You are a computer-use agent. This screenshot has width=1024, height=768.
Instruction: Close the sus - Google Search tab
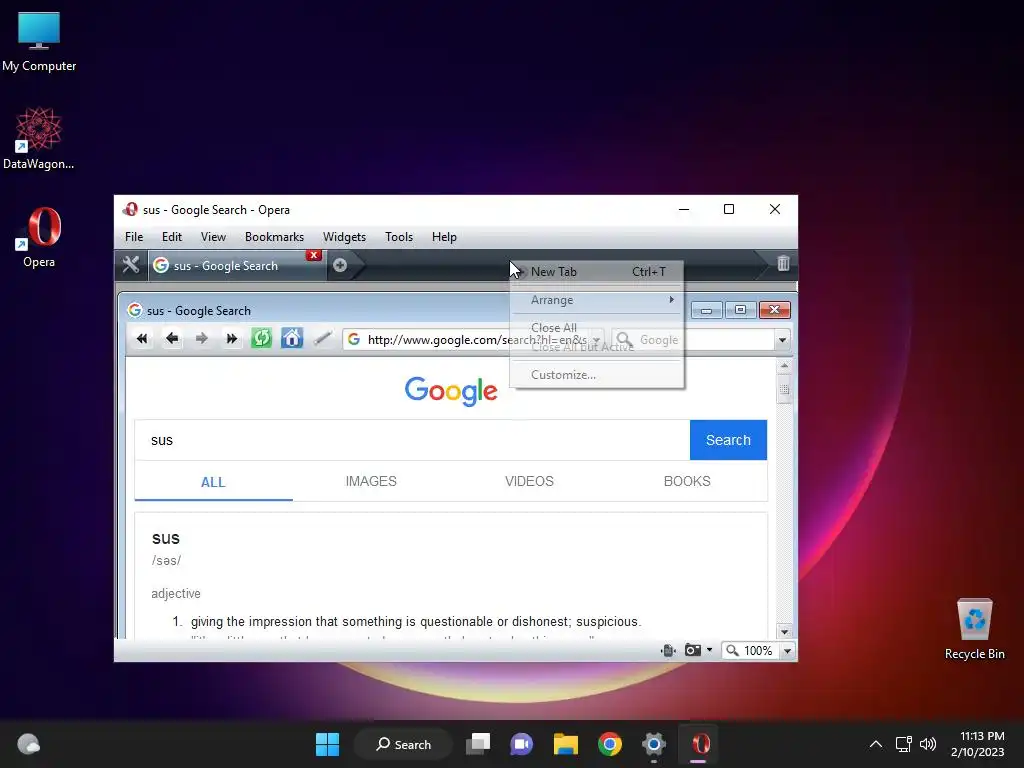coord(314,255)
